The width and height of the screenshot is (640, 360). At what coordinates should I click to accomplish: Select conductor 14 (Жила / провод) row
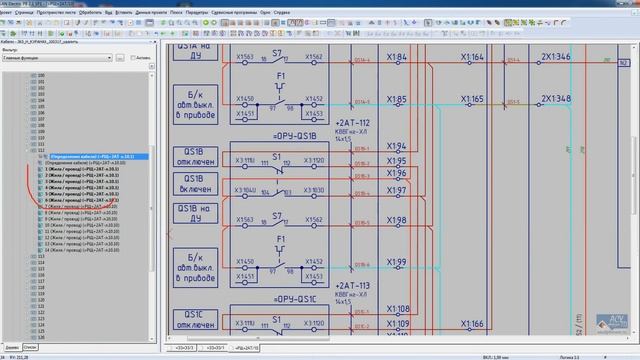[82, 250]
